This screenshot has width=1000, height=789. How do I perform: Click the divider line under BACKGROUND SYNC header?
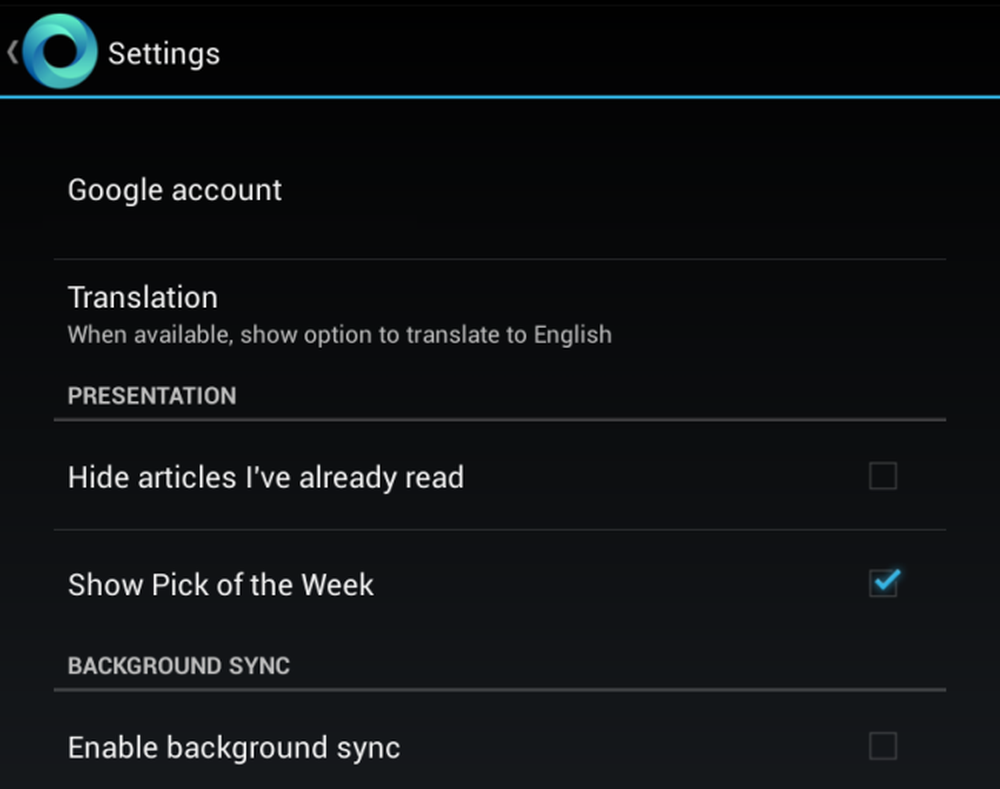(x=500, y=689)
